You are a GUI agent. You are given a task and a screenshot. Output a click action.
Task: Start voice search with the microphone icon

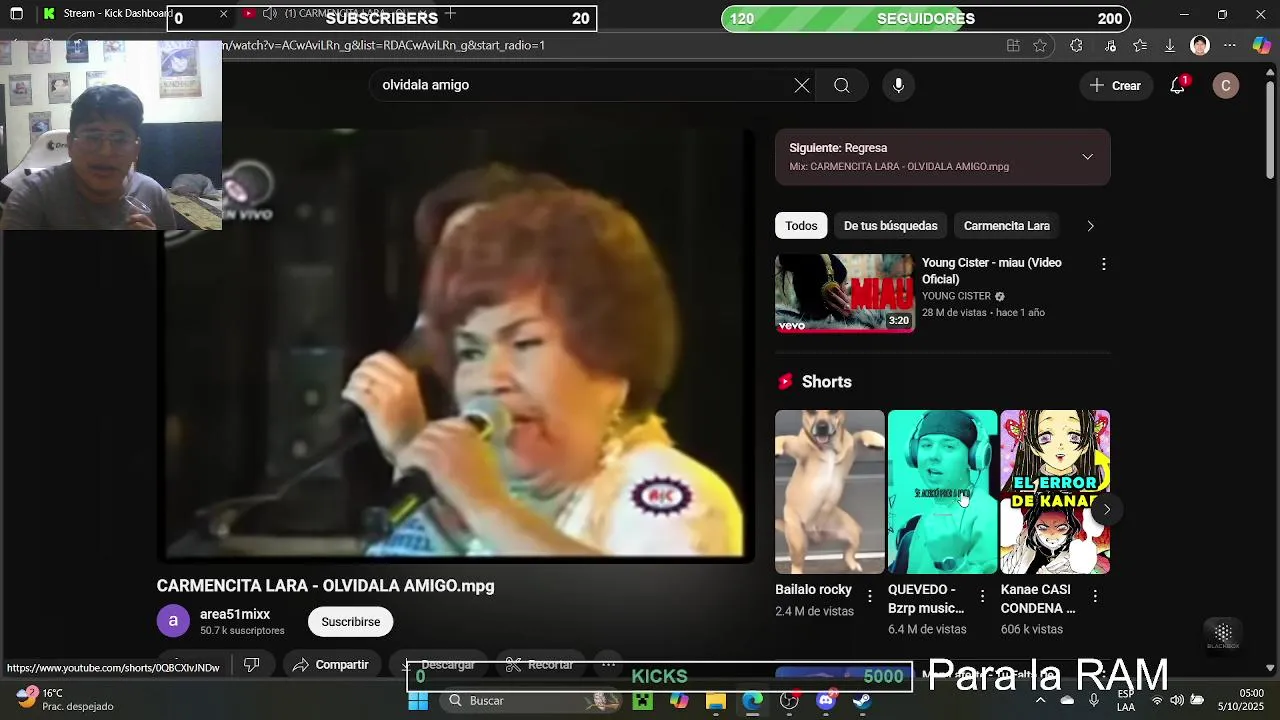(x=898, y=85)
